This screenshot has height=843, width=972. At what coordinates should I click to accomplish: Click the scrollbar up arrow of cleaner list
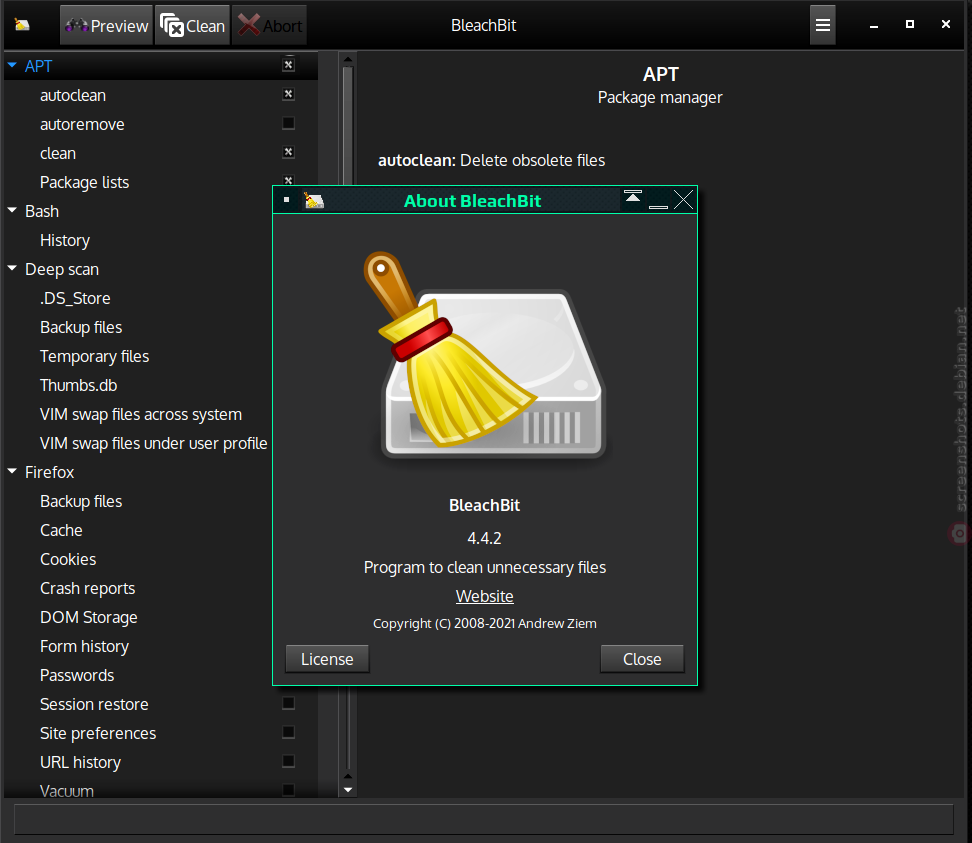point(348,60)
